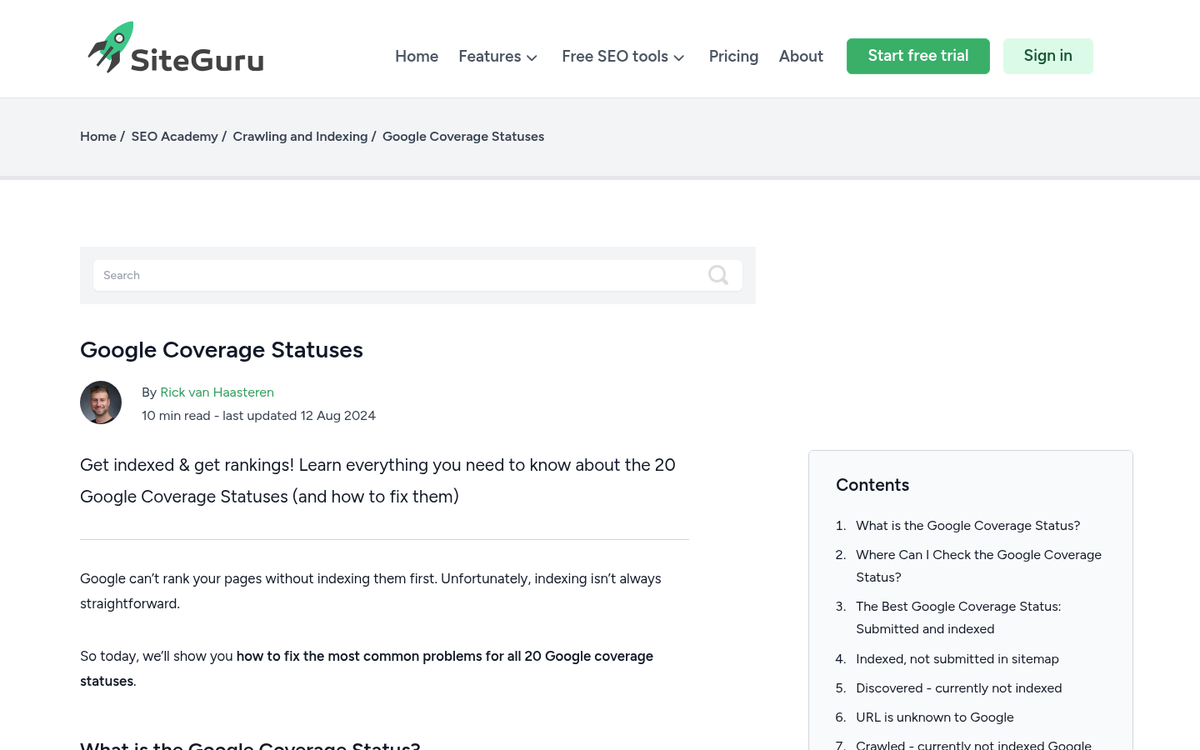
Task: Open the Pricing page
Action: tap(733, 56)
